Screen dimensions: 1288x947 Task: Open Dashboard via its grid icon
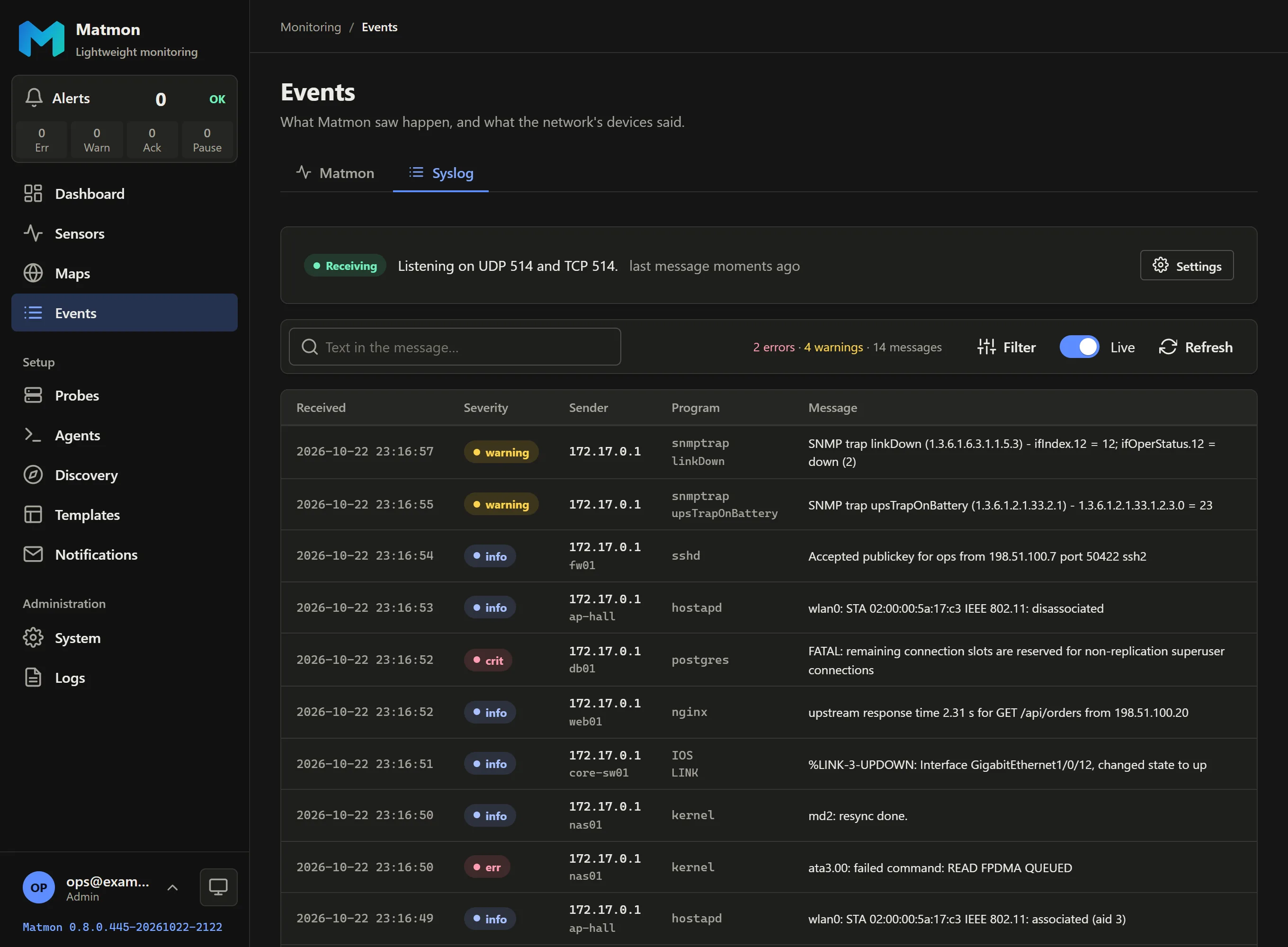click(x=33, y=194)
